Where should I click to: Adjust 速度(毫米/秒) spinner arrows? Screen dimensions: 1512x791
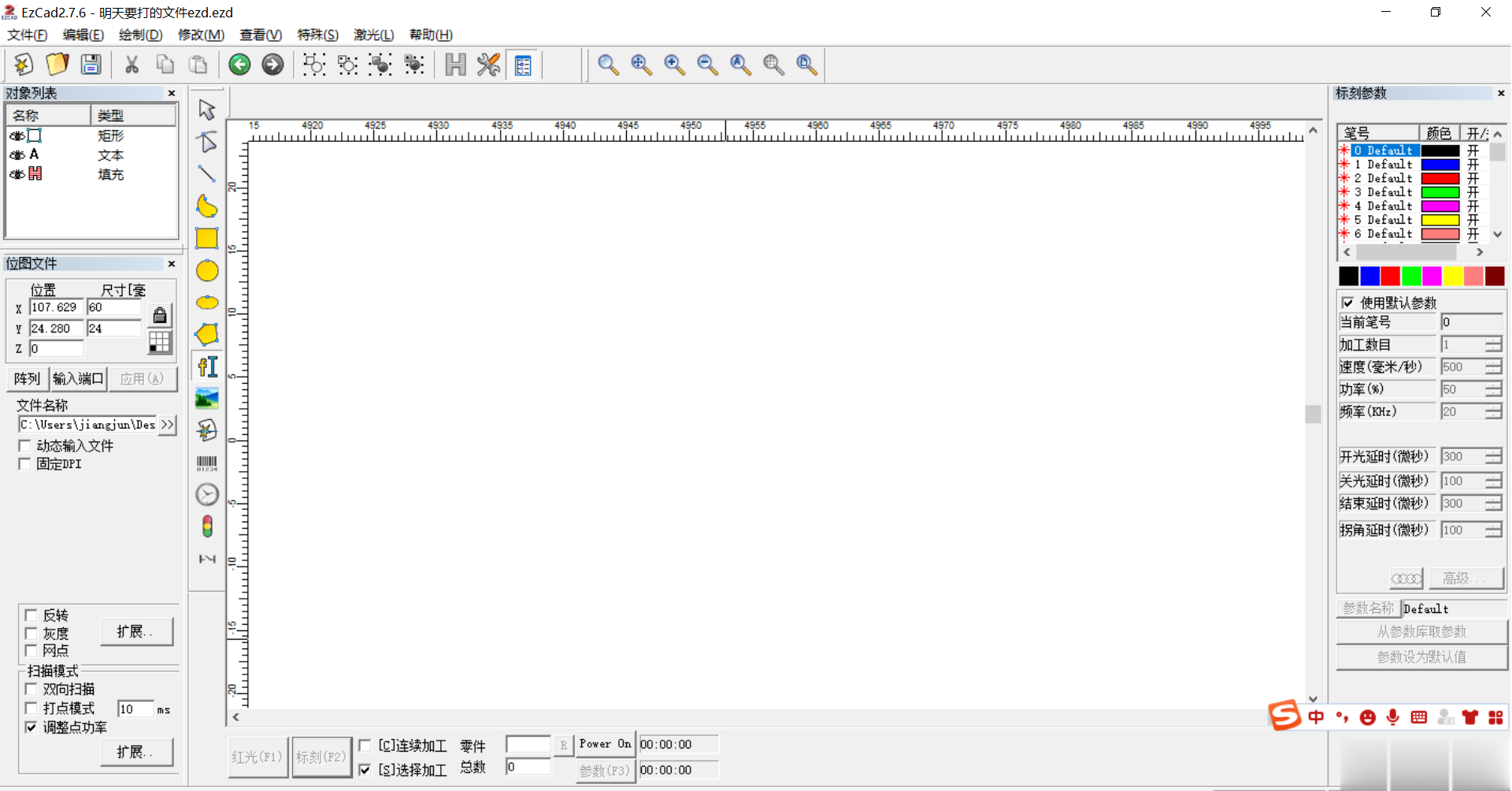click(1493, 367)
